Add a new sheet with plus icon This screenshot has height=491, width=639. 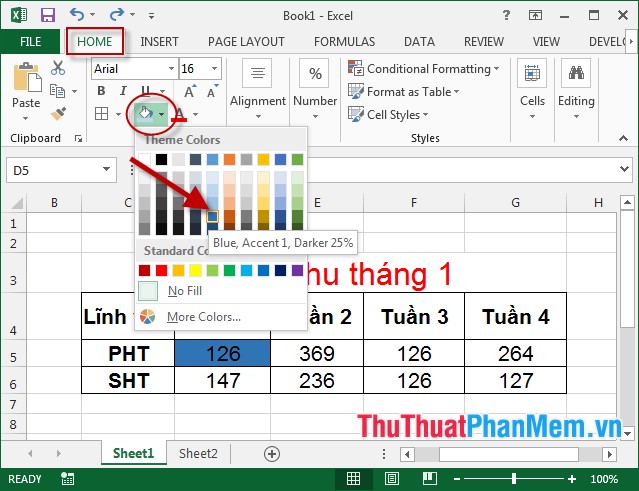click(x=272, y=454)
